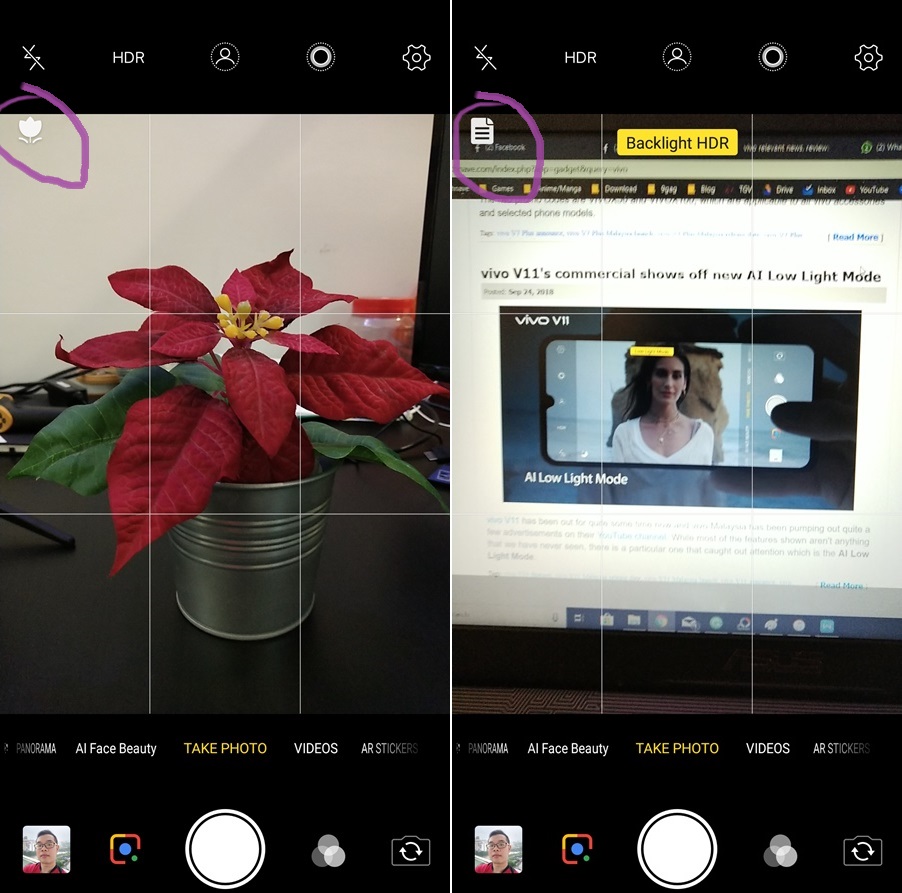Image resolution: width=902 pixels, height=893 pixels.
Task: Tap the document scene-detection icon
Action: (482, 131)
